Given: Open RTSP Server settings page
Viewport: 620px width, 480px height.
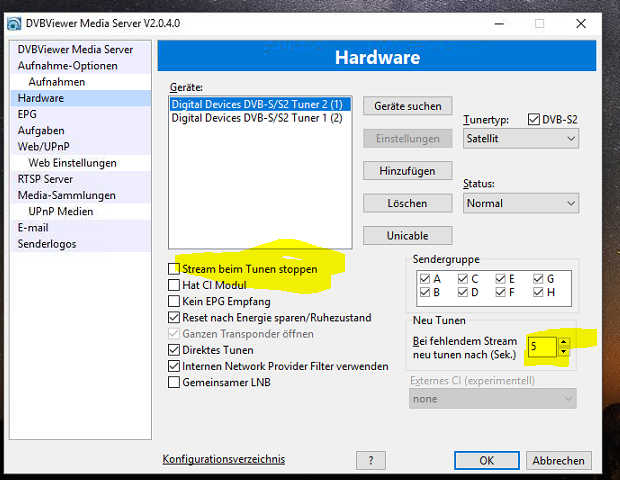Looking at the screenshot, I should click(80, 179).
